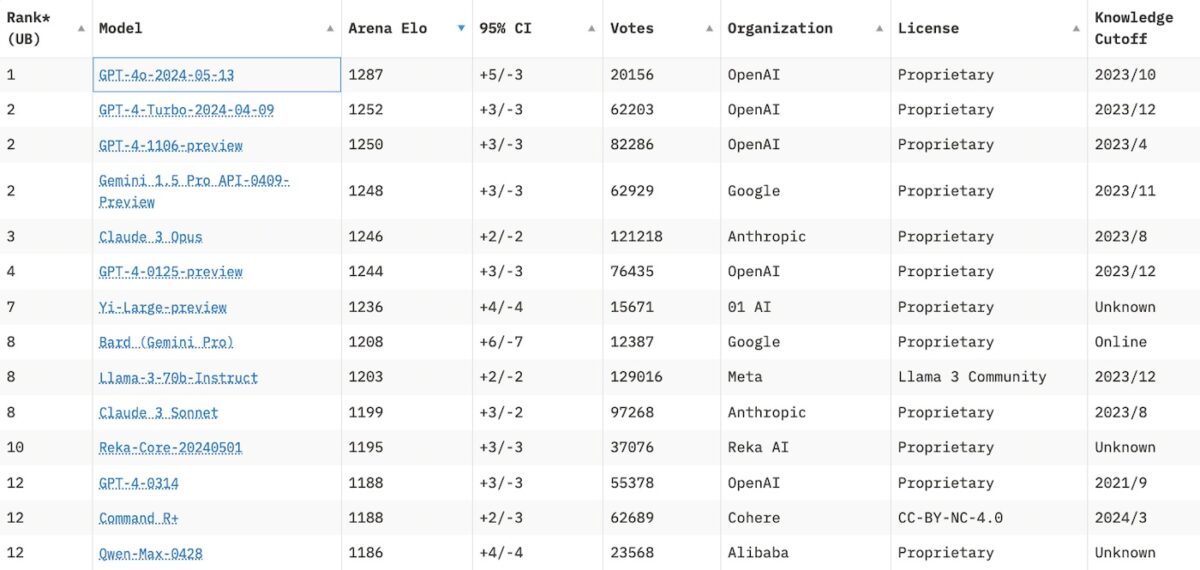Click the blue Arena Elo sort arrow

point(460,28)
